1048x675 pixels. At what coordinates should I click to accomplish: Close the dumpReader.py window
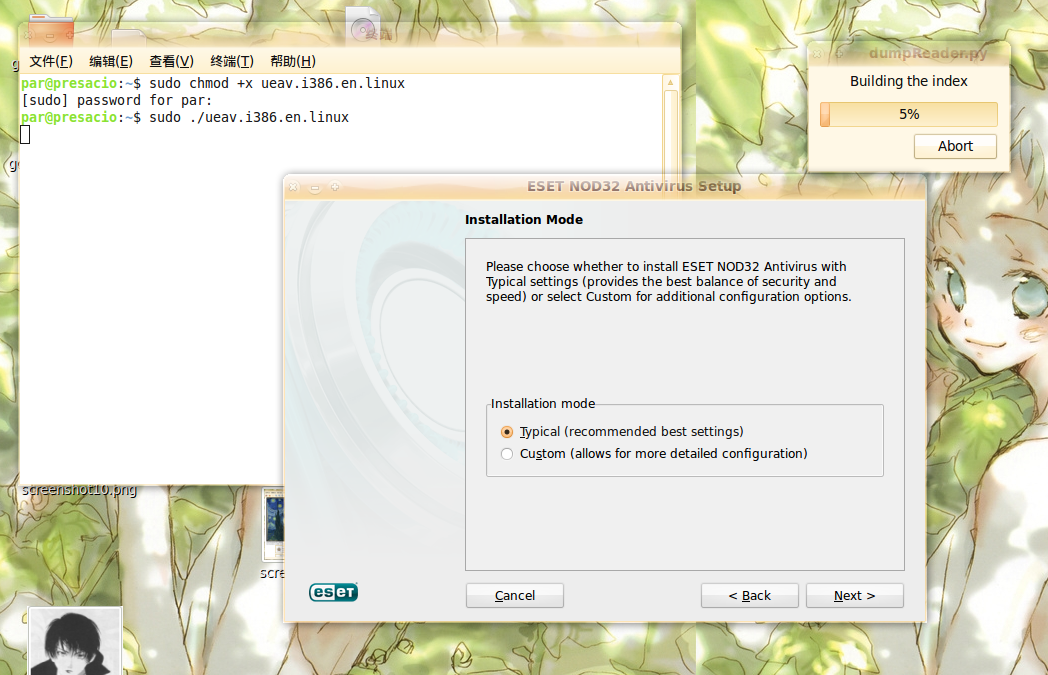[x=817, y=53]
